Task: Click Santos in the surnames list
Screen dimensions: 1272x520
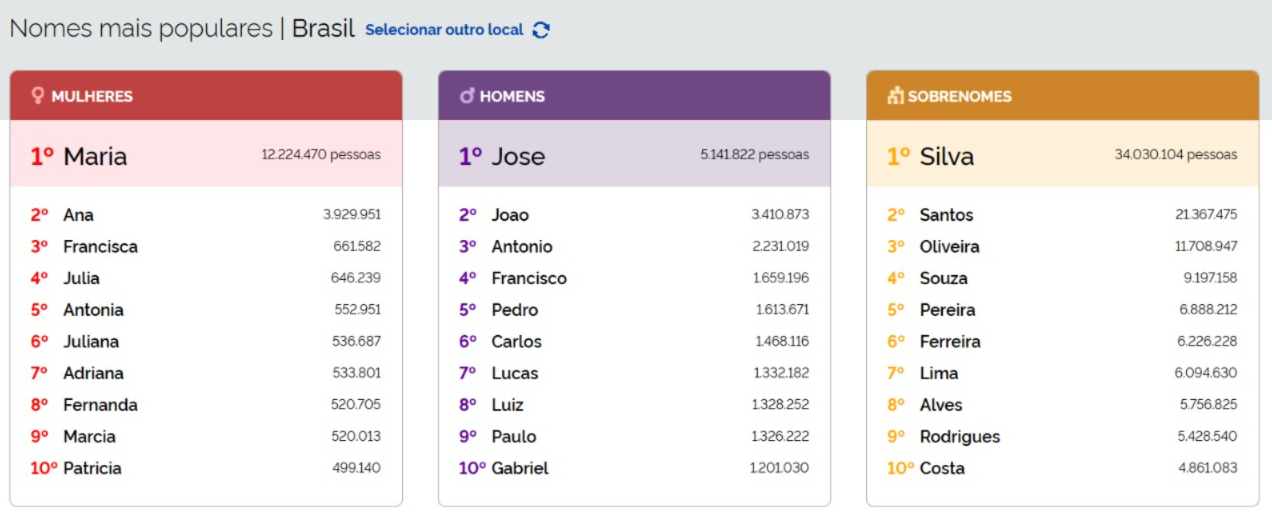Action: pyautogui.click(x=946, y=215)
